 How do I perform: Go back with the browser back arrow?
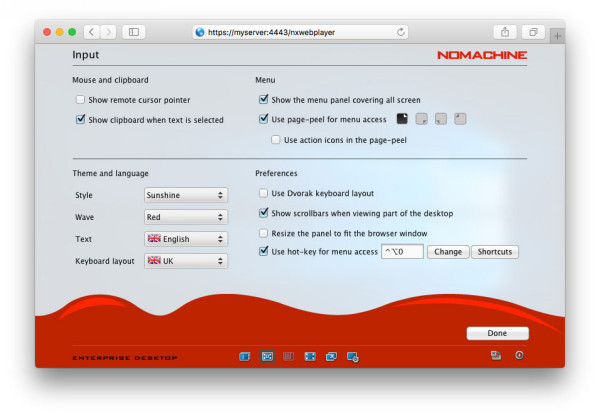pyautogui.click(x=91, y=32)
